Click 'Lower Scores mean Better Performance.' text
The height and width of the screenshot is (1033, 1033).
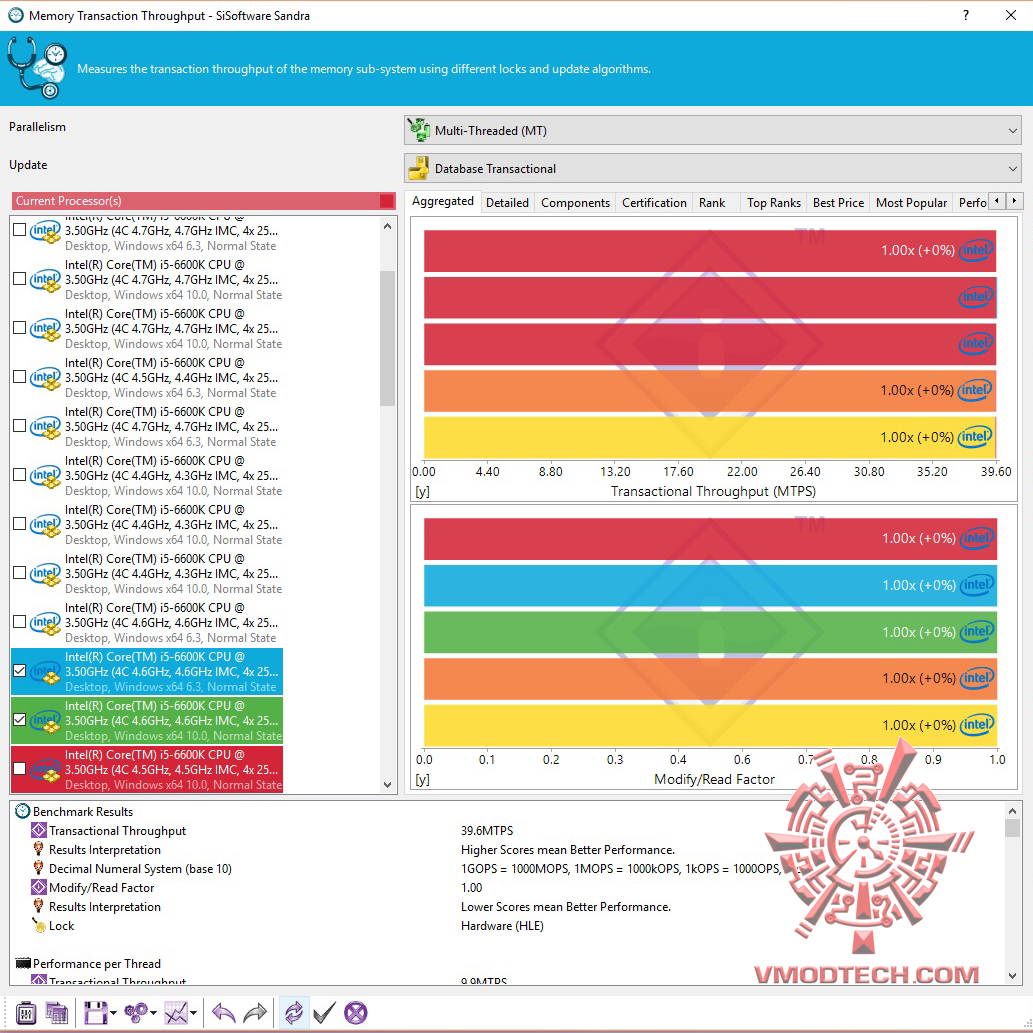point(565,907)
